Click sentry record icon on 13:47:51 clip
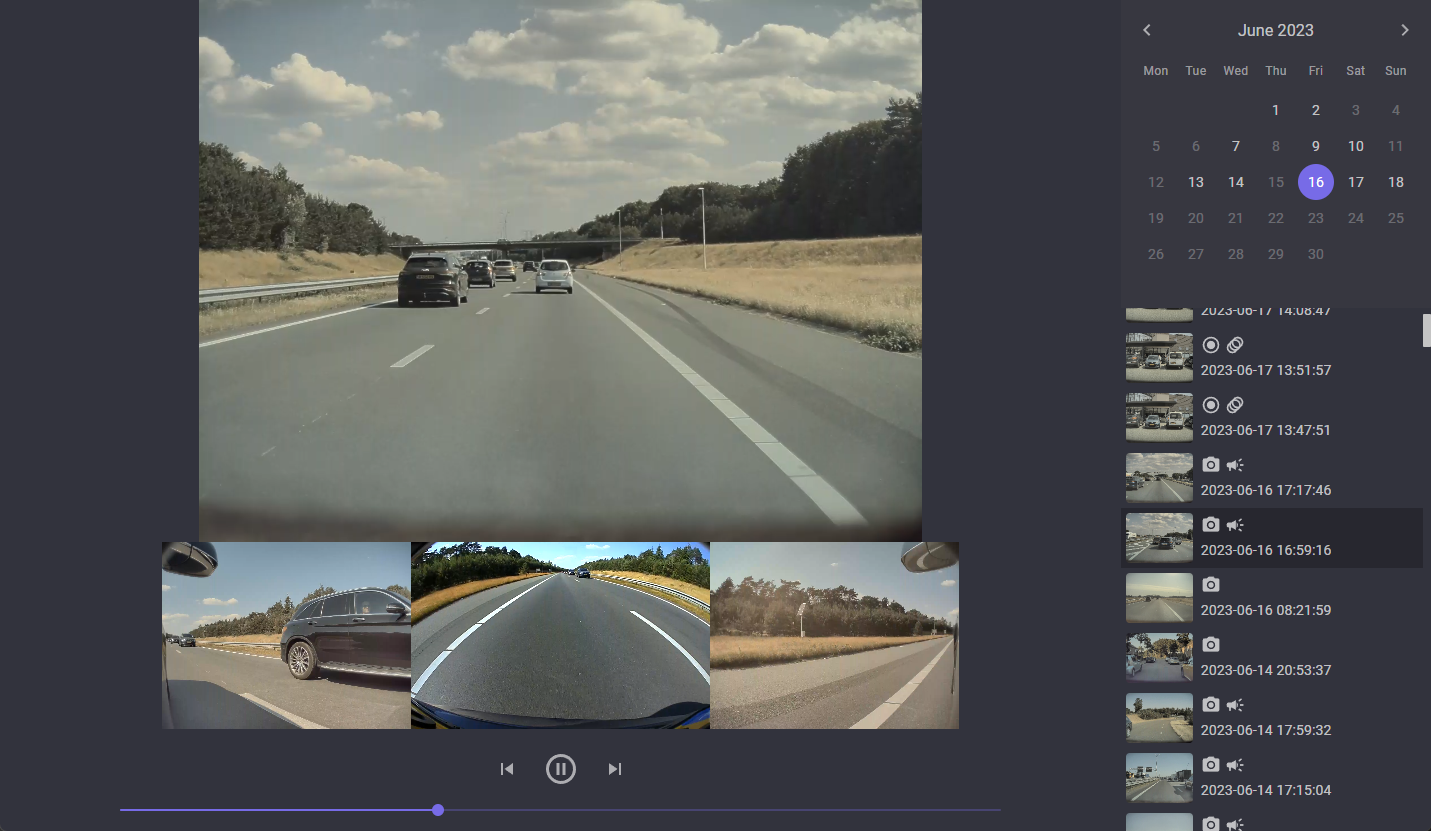1431x831 pixels. tap(1211, 405)
